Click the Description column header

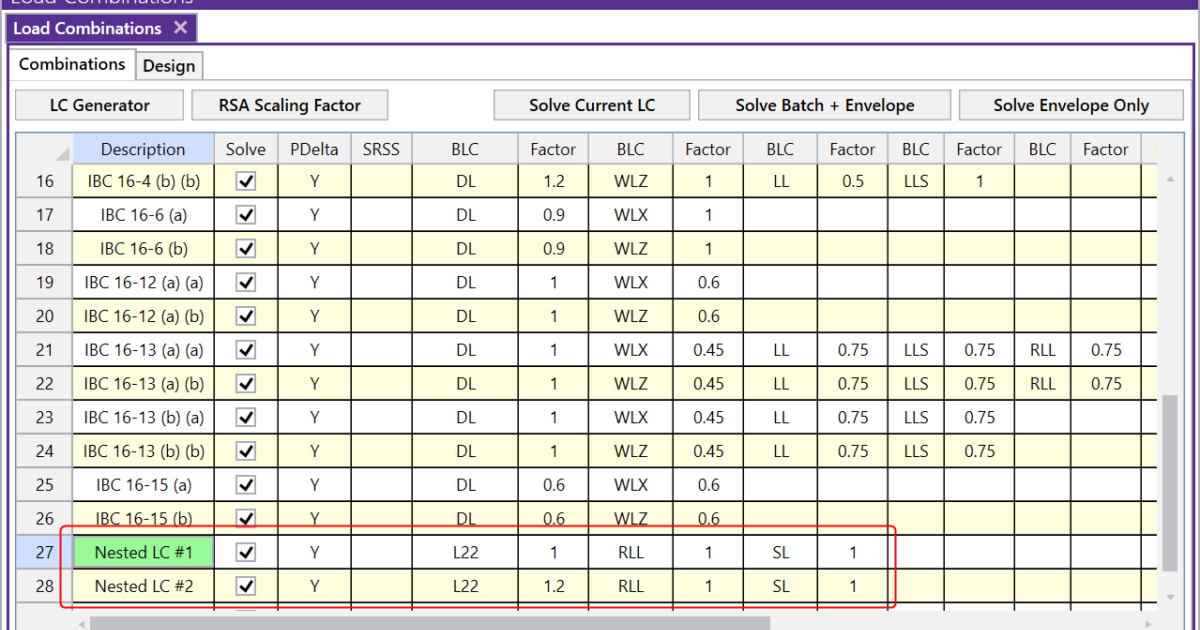point(142,148)
